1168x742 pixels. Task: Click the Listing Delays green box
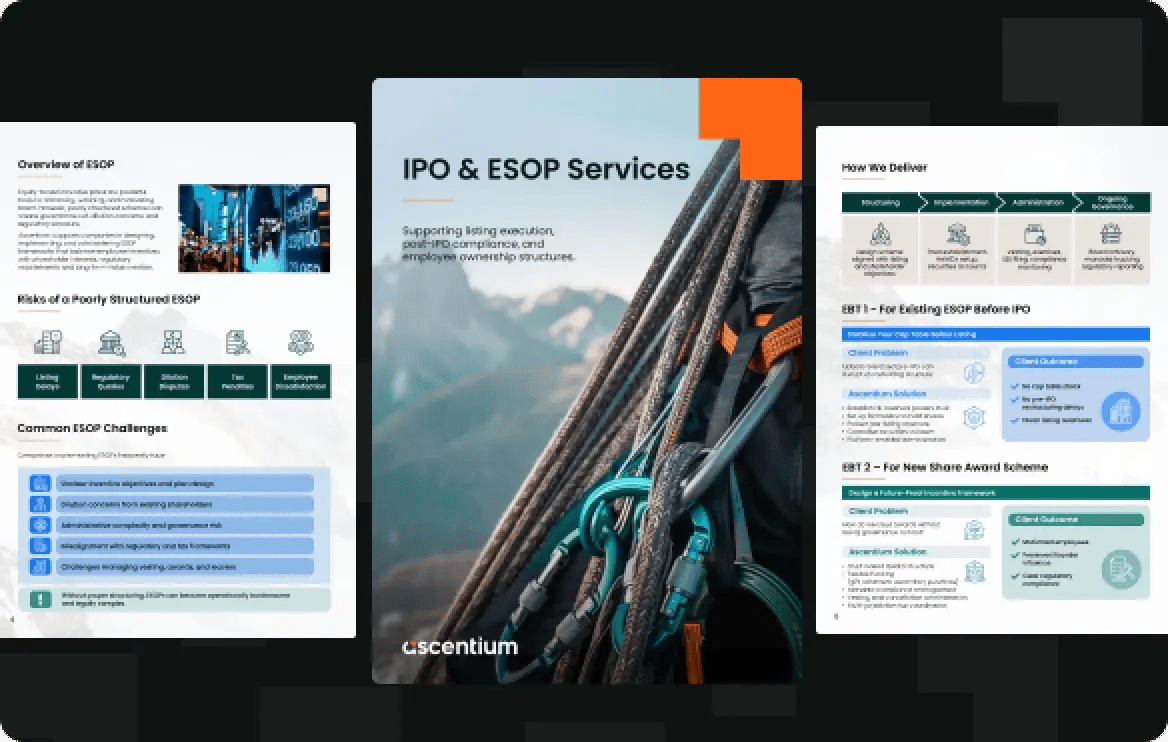(x=48, y=381)
